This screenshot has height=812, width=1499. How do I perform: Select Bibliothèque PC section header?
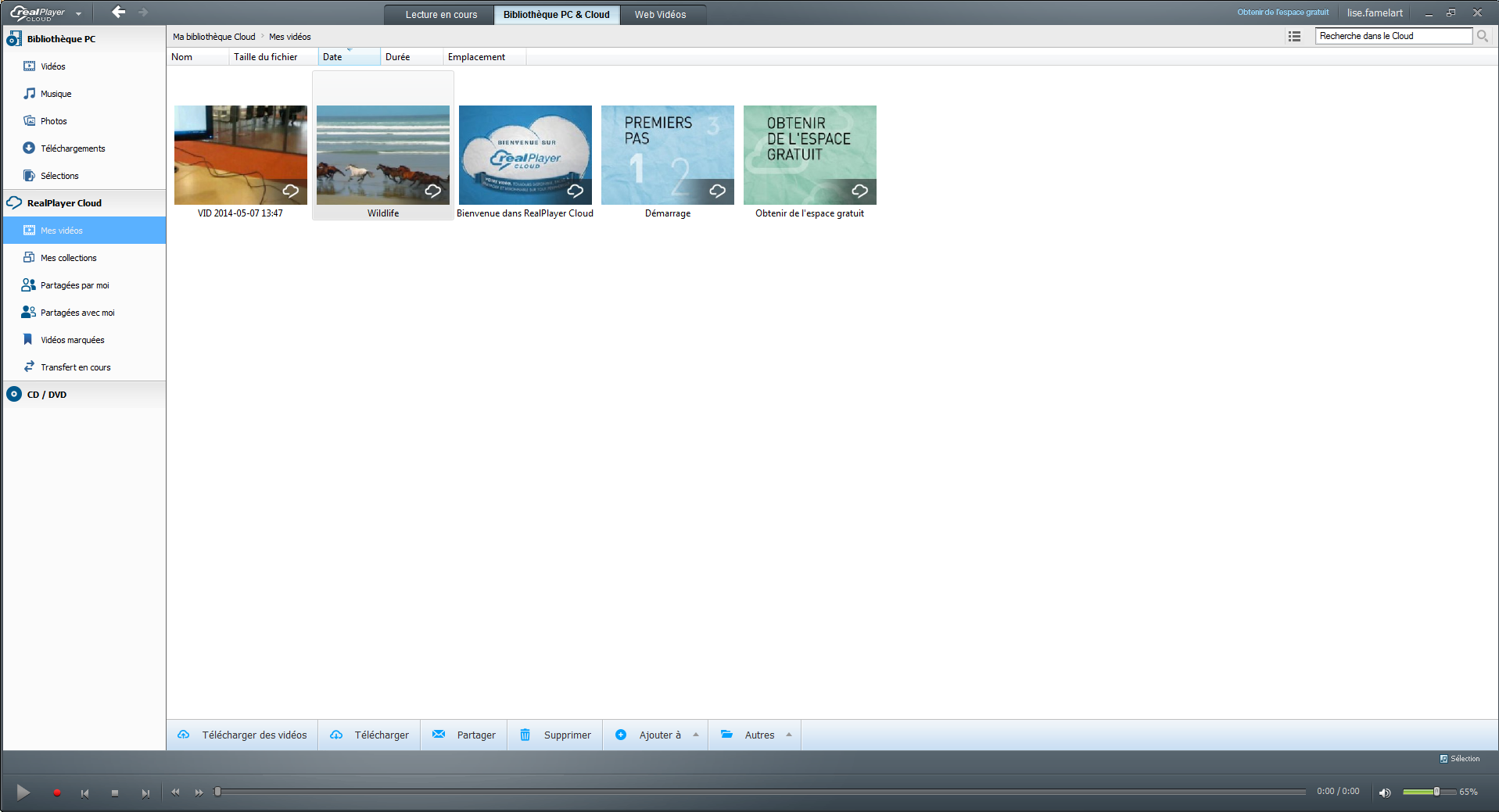[84, 39]
